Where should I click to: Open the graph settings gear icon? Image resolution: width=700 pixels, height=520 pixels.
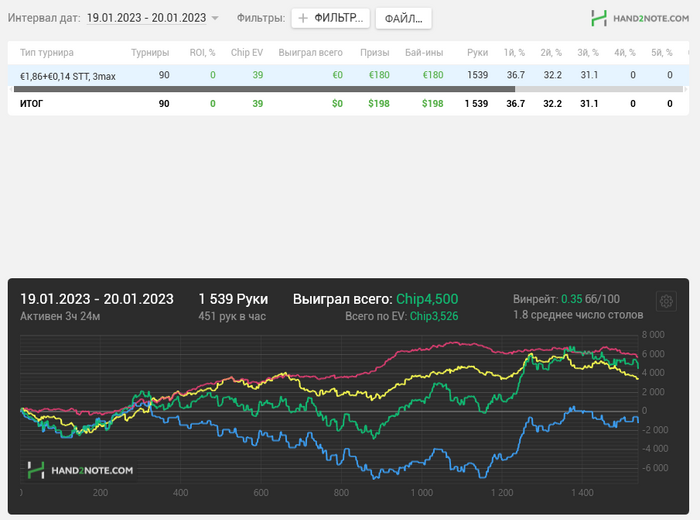(x=666, y=301)
